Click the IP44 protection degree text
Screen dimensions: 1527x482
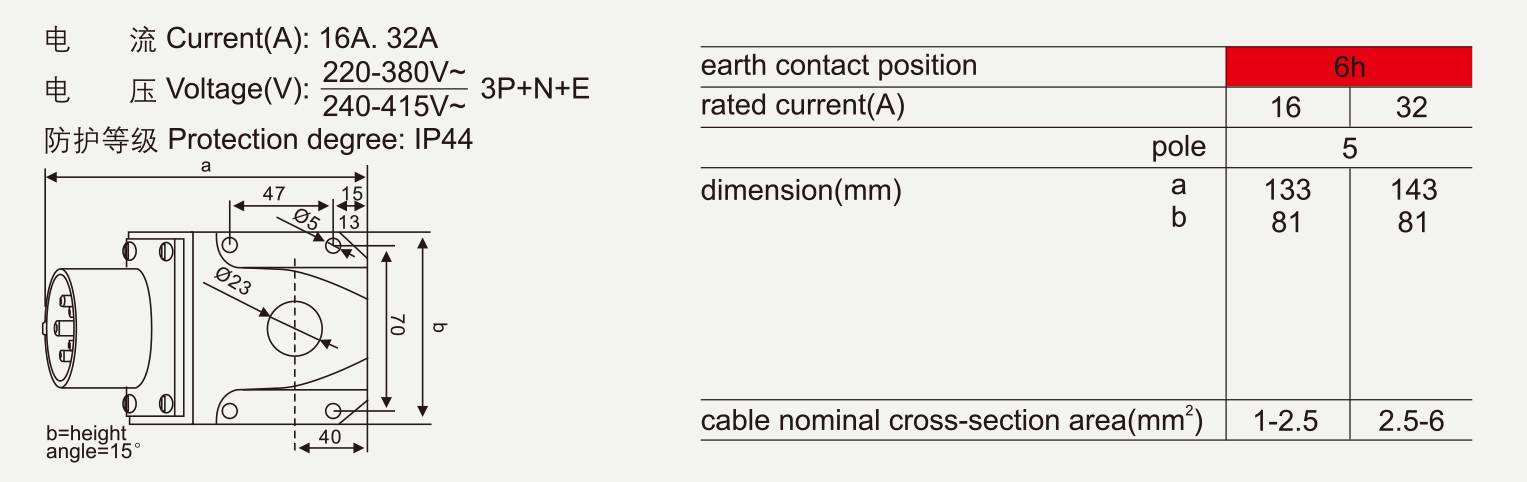[x=443, y=140]
